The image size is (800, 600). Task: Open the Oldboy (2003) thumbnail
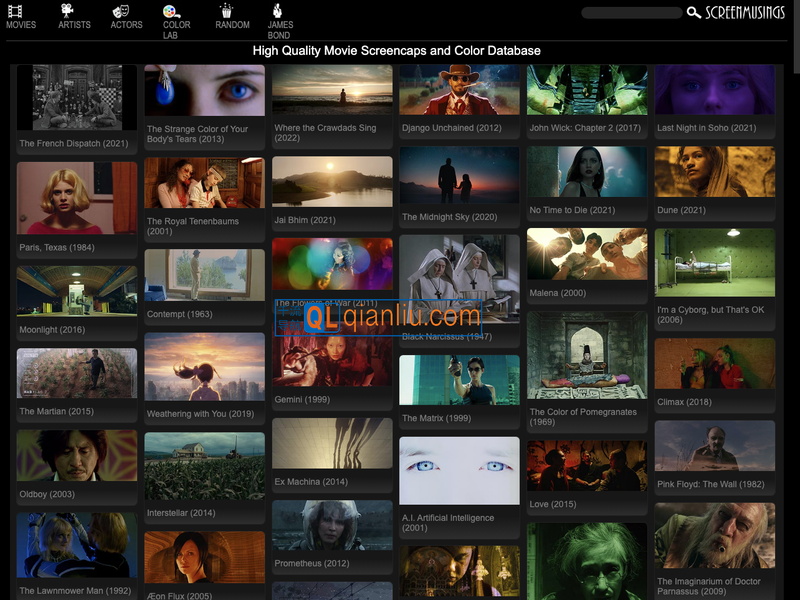point(77,455)
